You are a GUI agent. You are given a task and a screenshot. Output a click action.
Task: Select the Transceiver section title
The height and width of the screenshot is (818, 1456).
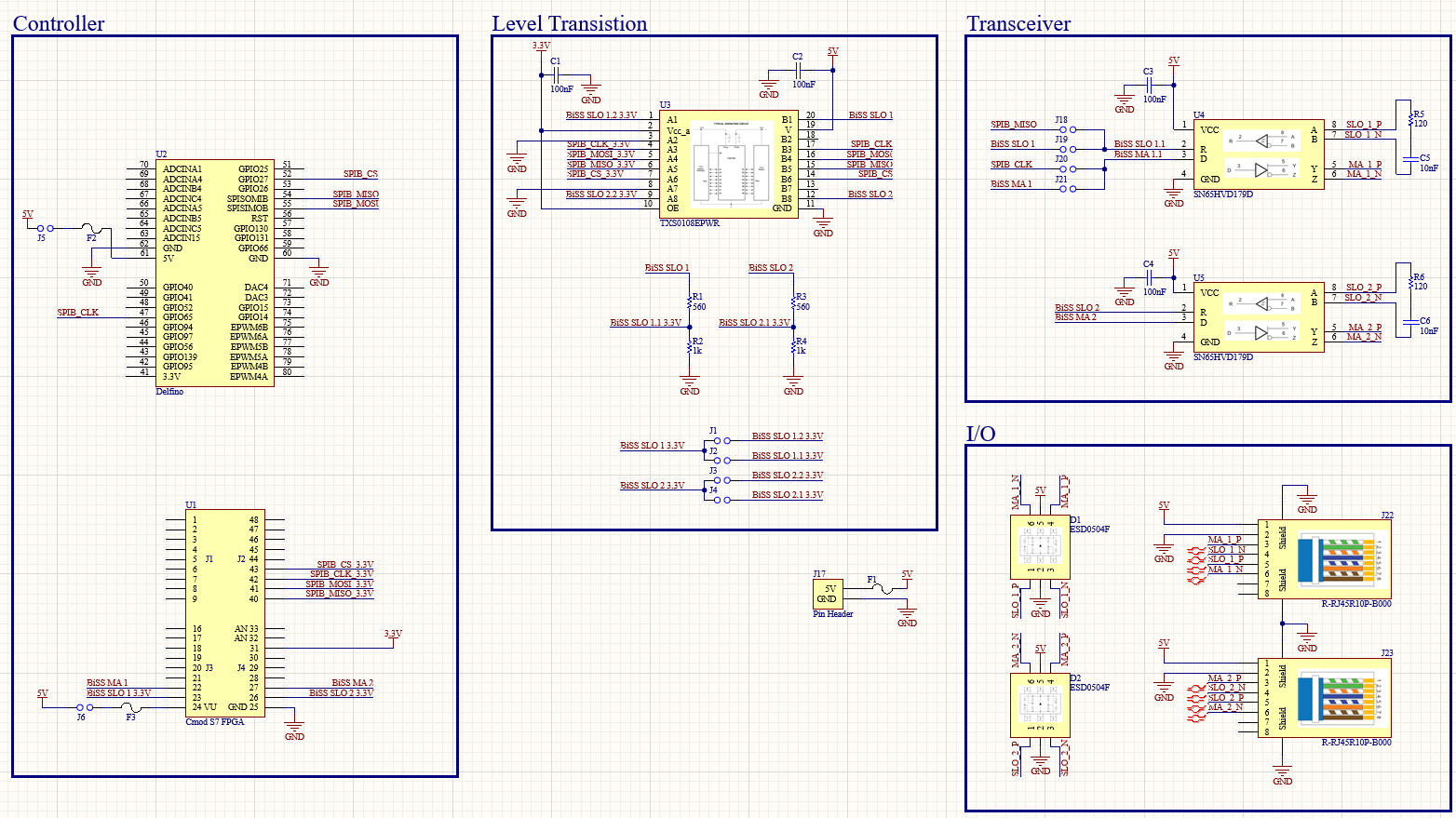pyautogui.click(x=1018, y=24)
